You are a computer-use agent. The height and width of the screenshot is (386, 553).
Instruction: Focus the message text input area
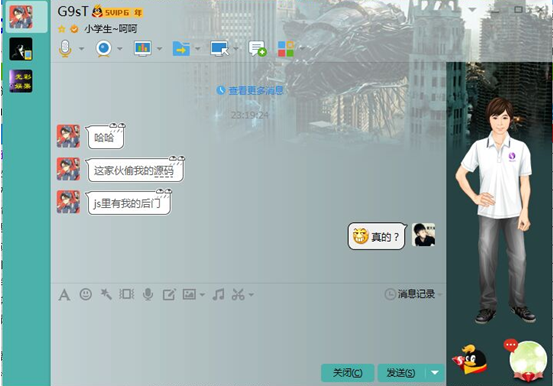[249, 332]
